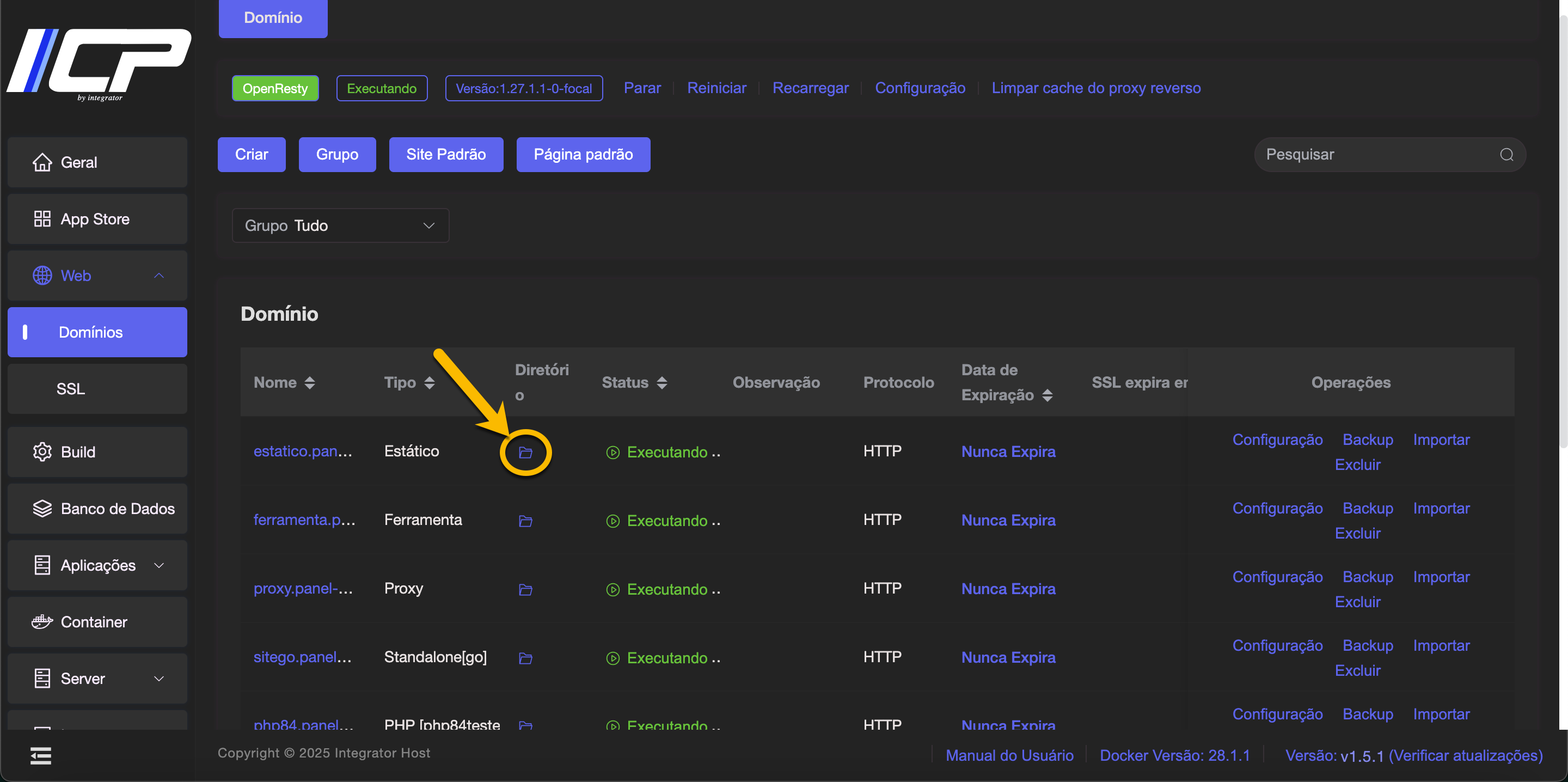The image size is (1568, 782).
Task: Click Limpar cache do proxy reverso link
Action: click(x=1095, y=88)
